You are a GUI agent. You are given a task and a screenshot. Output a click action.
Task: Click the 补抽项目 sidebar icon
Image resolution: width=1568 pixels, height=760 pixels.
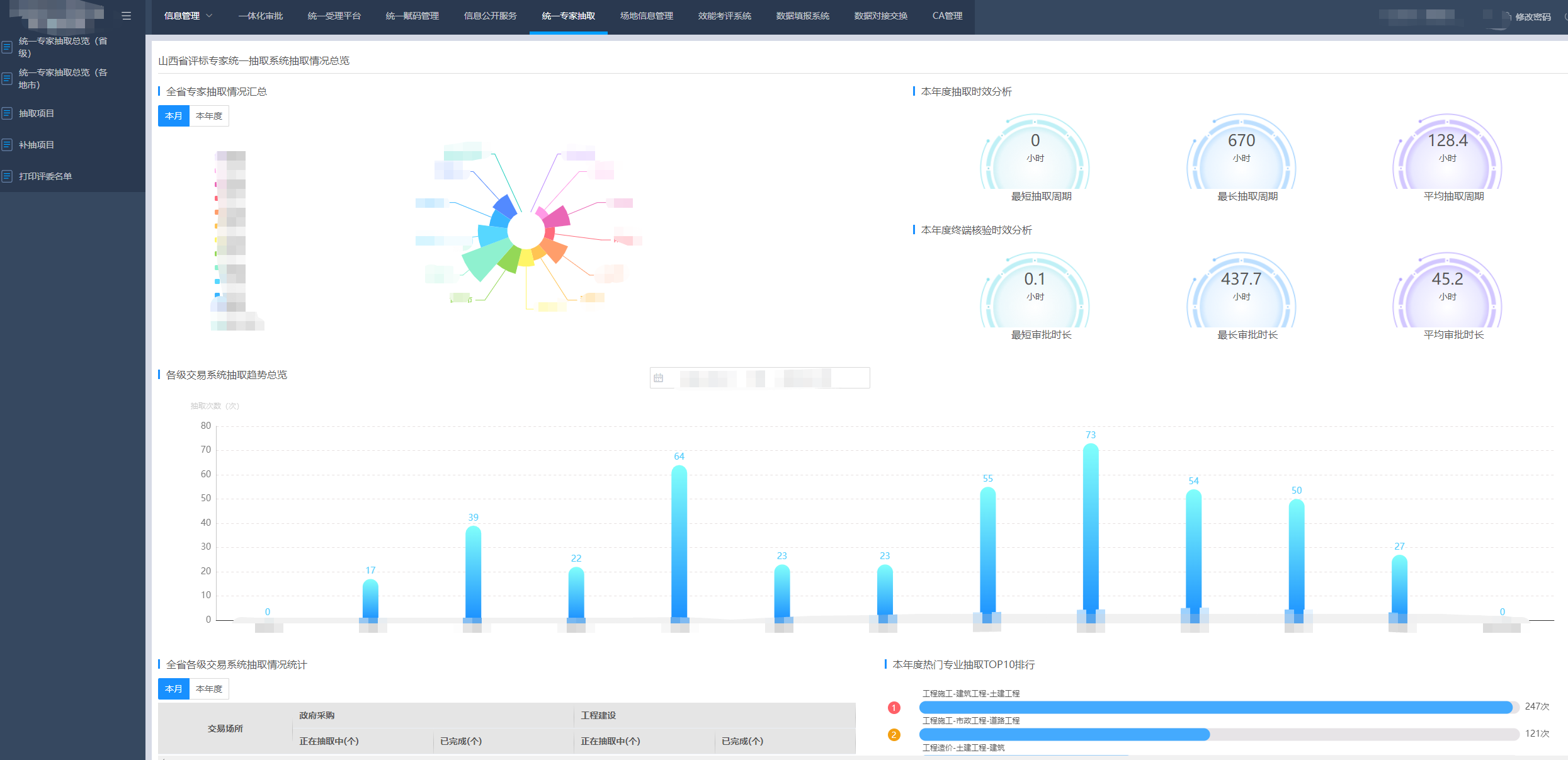(7, 145)
